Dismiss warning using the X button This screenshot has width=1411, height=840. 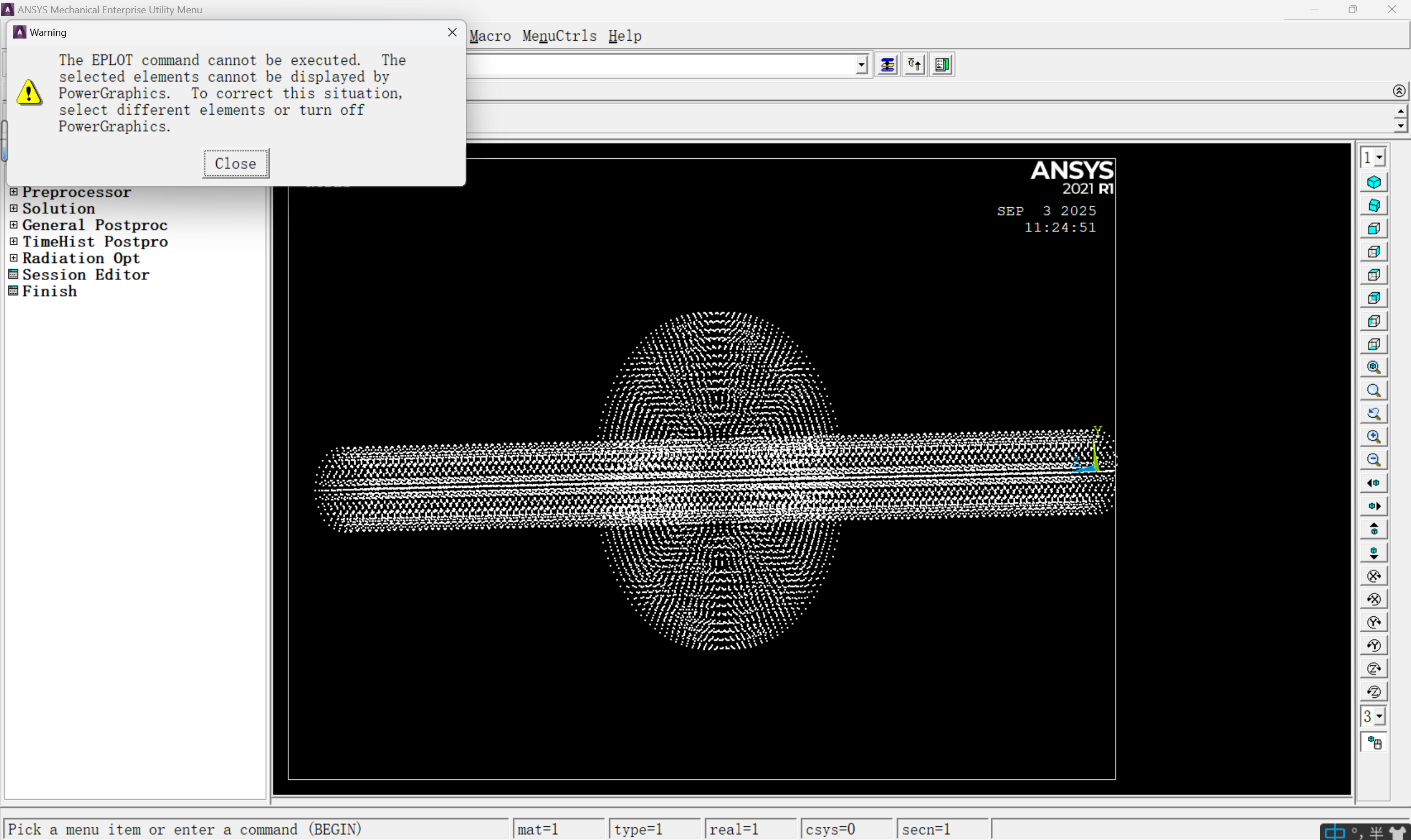pos(452,33)
